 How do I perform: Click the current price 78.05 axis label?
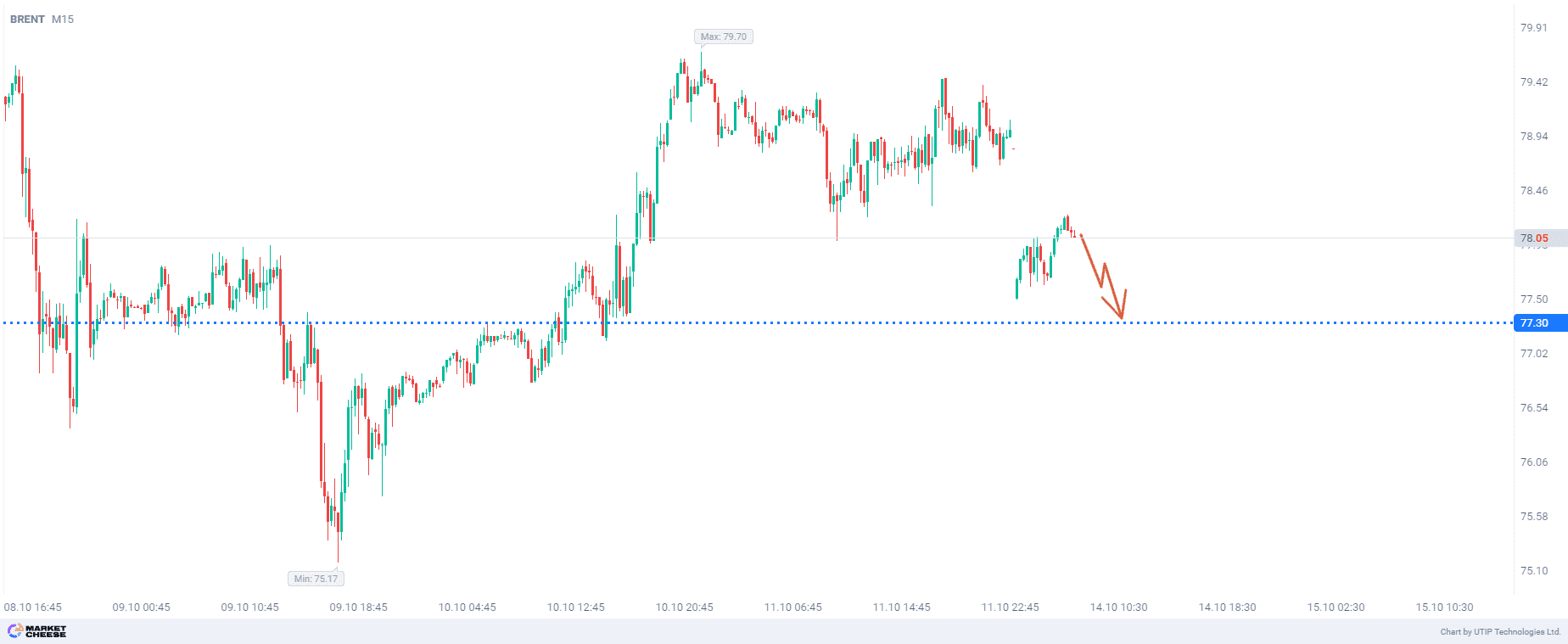(1534, 238)
